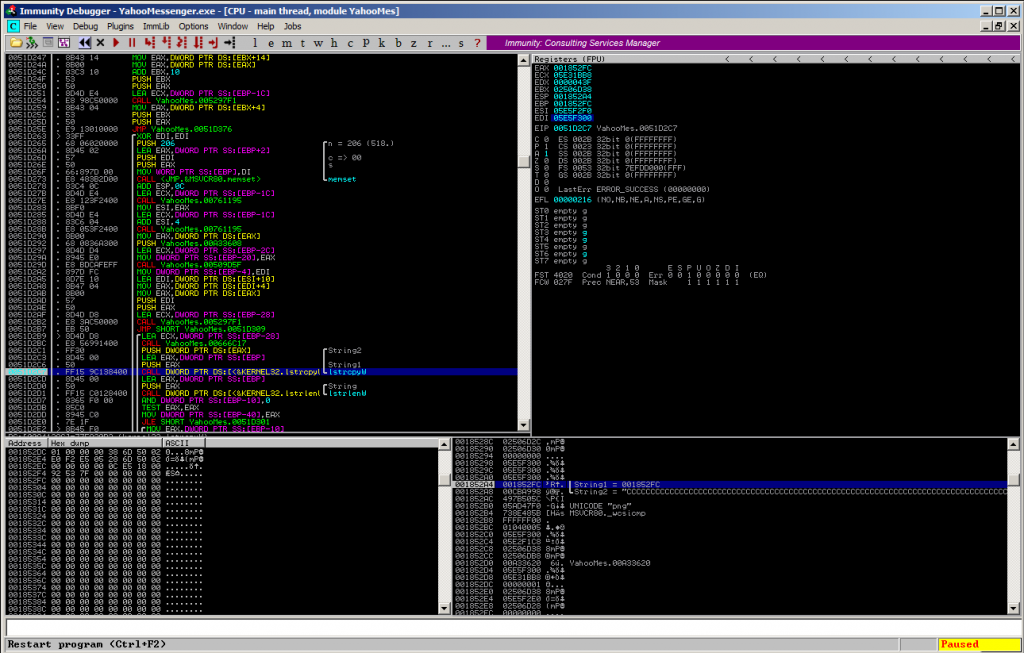Open Call stack with the 'k' button
The image size is (1024, 653).
pyautogui.click(x=381, y=43)
